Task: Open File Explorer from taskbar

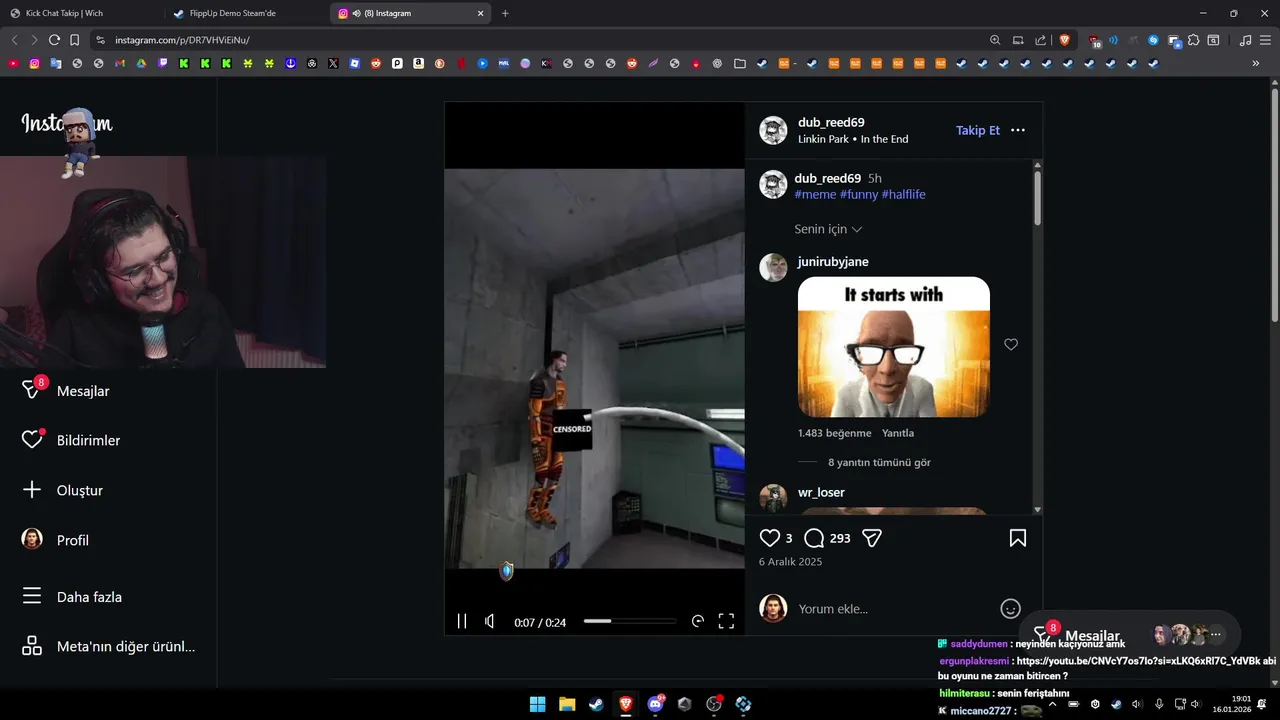Action: 567,704
